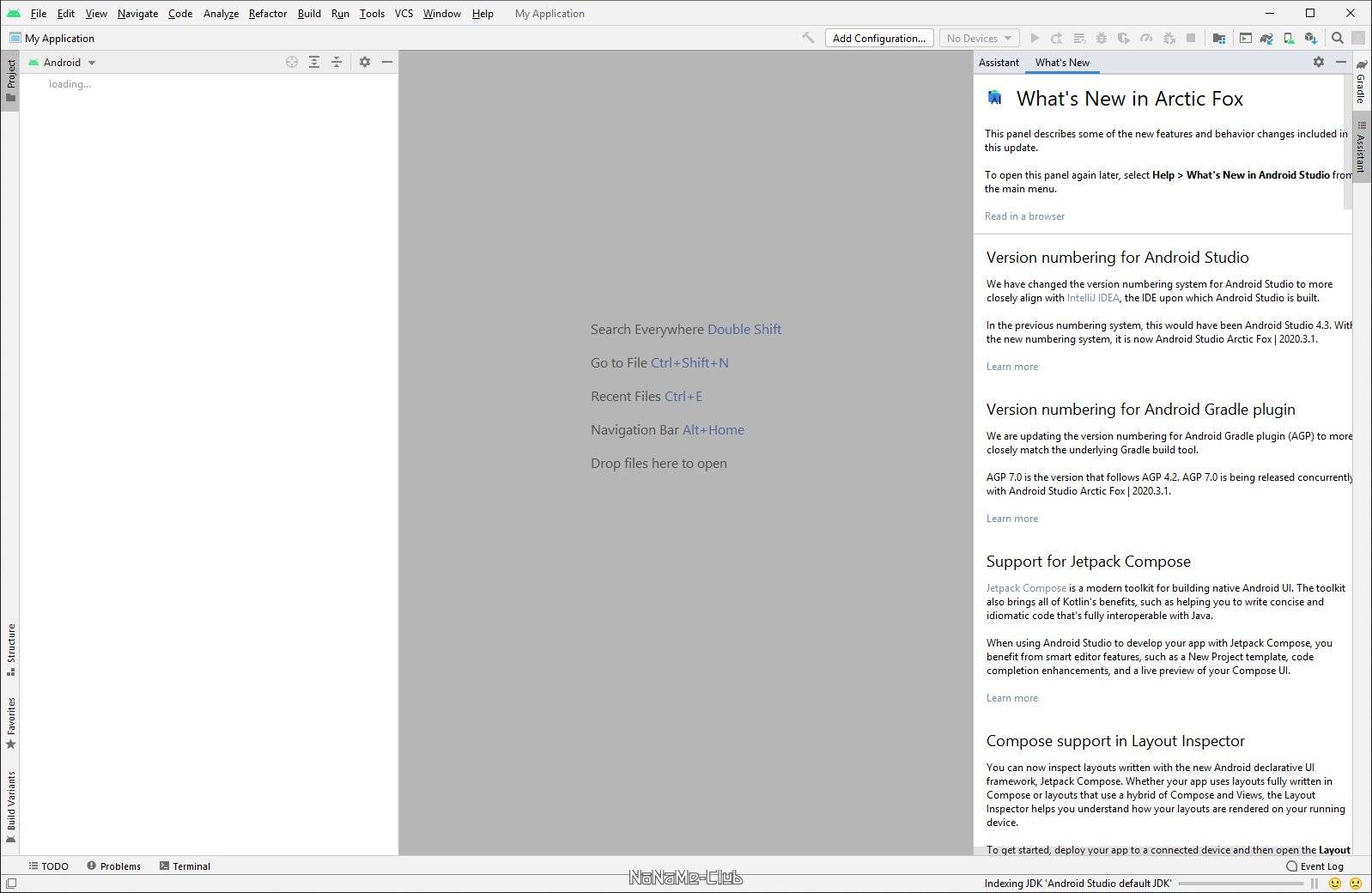The width and height of the screenshot is (1372, 893).
Task: Click the Collapse All icon in Project panel
Action: click(337, 62)
